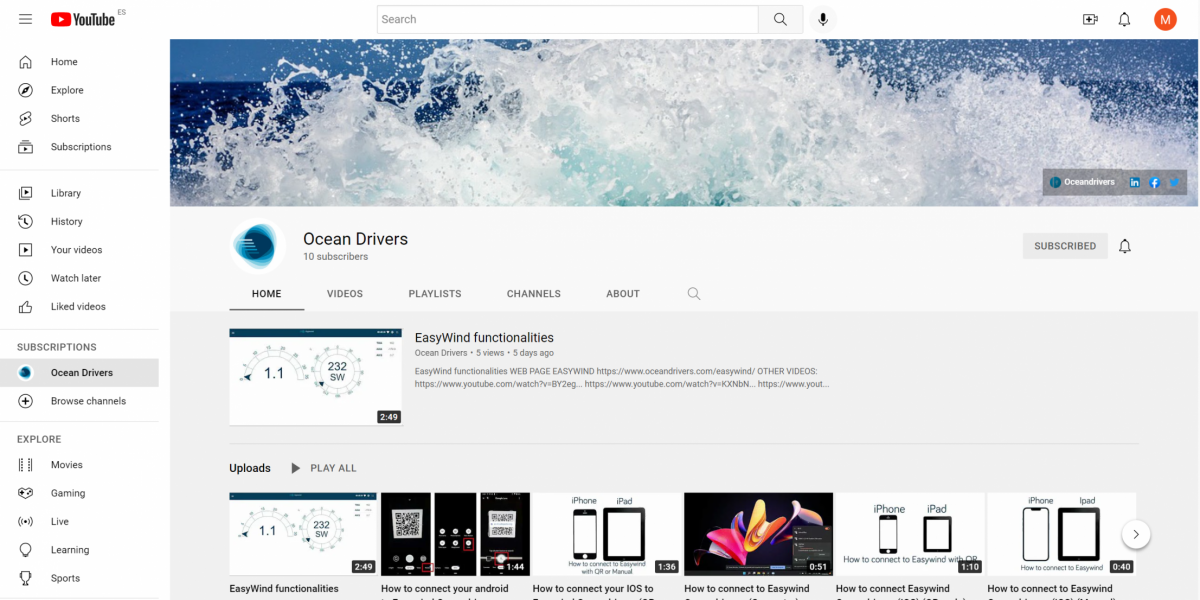Image resolution: width=1200 pixels, height=600 pixels.
Task: Open the hamburger guide menu
Action: (x=26, y=19)
